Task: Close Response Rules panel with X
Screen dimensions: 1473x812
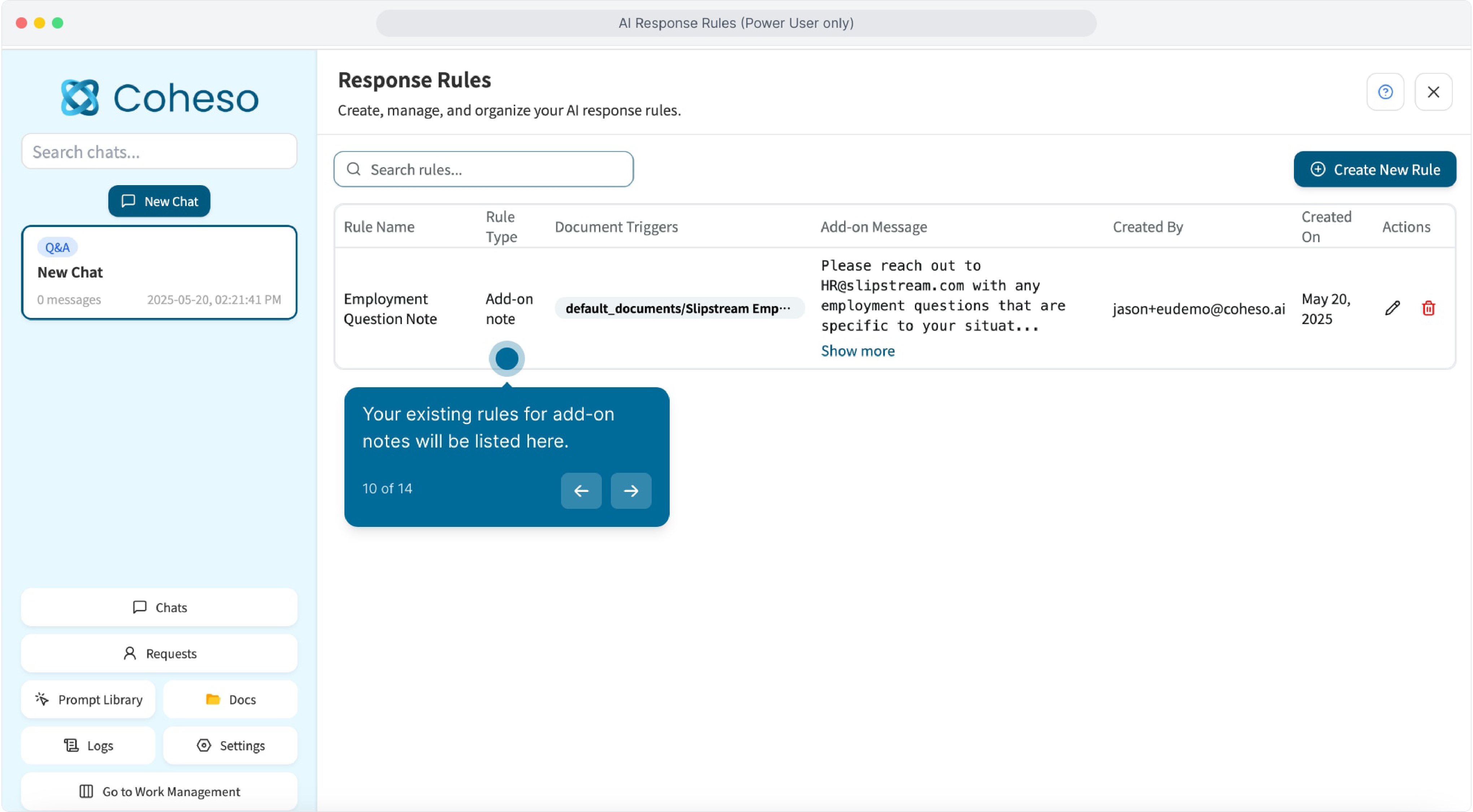Action: point(1433,92)
